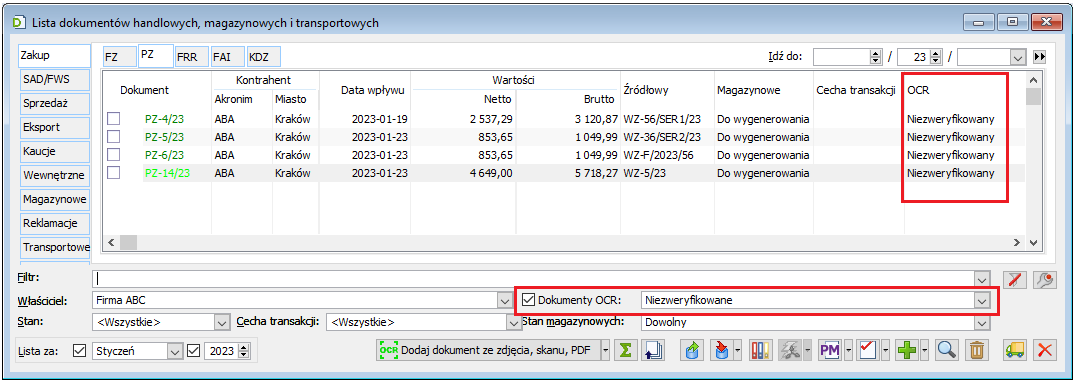Click the green arrow warehouse export icon

pyautogui.click(x=692, y=350)
